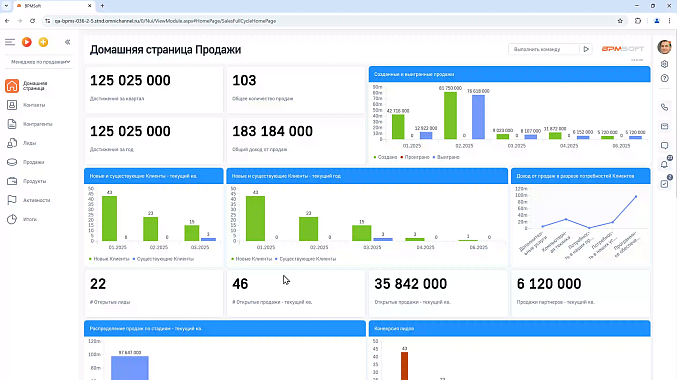The width and height of the screenshot is (677, 380).
Task: Open the notifications bell icon
Action: pyautogui.click(x=664, y=164)
